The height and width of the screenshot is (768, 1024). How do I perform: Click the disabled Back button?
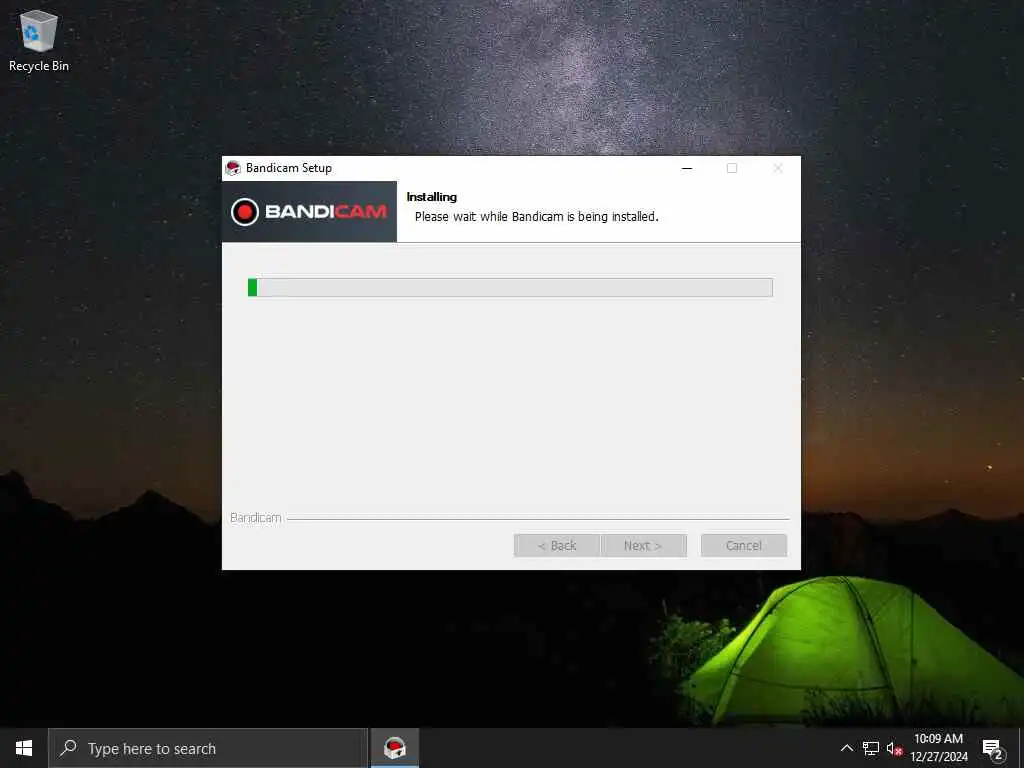point(556,545)
